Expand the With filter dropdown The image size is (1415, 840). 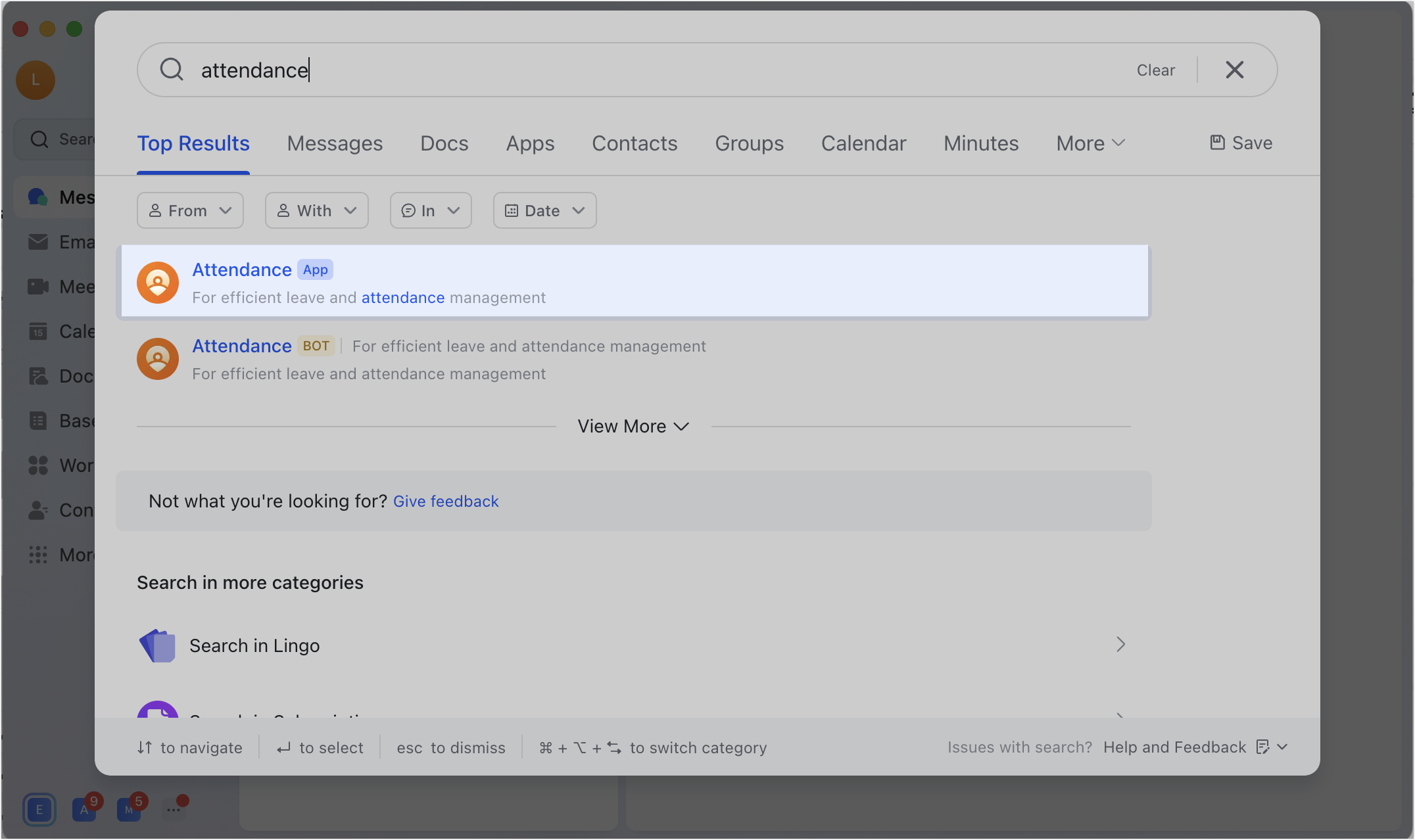click(x=316, y=210)
